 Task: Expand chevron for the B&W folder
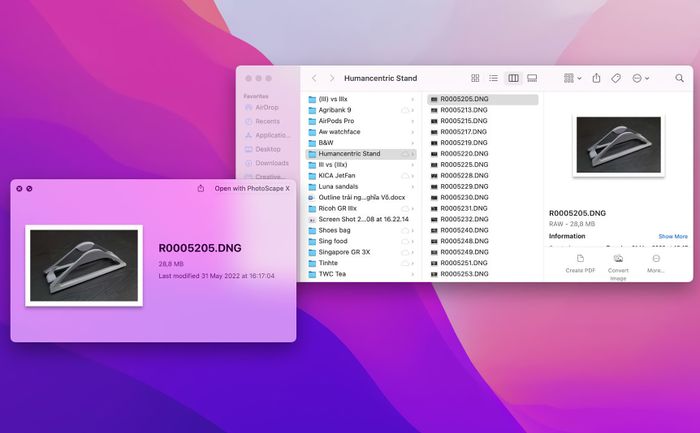click(412, 143)
